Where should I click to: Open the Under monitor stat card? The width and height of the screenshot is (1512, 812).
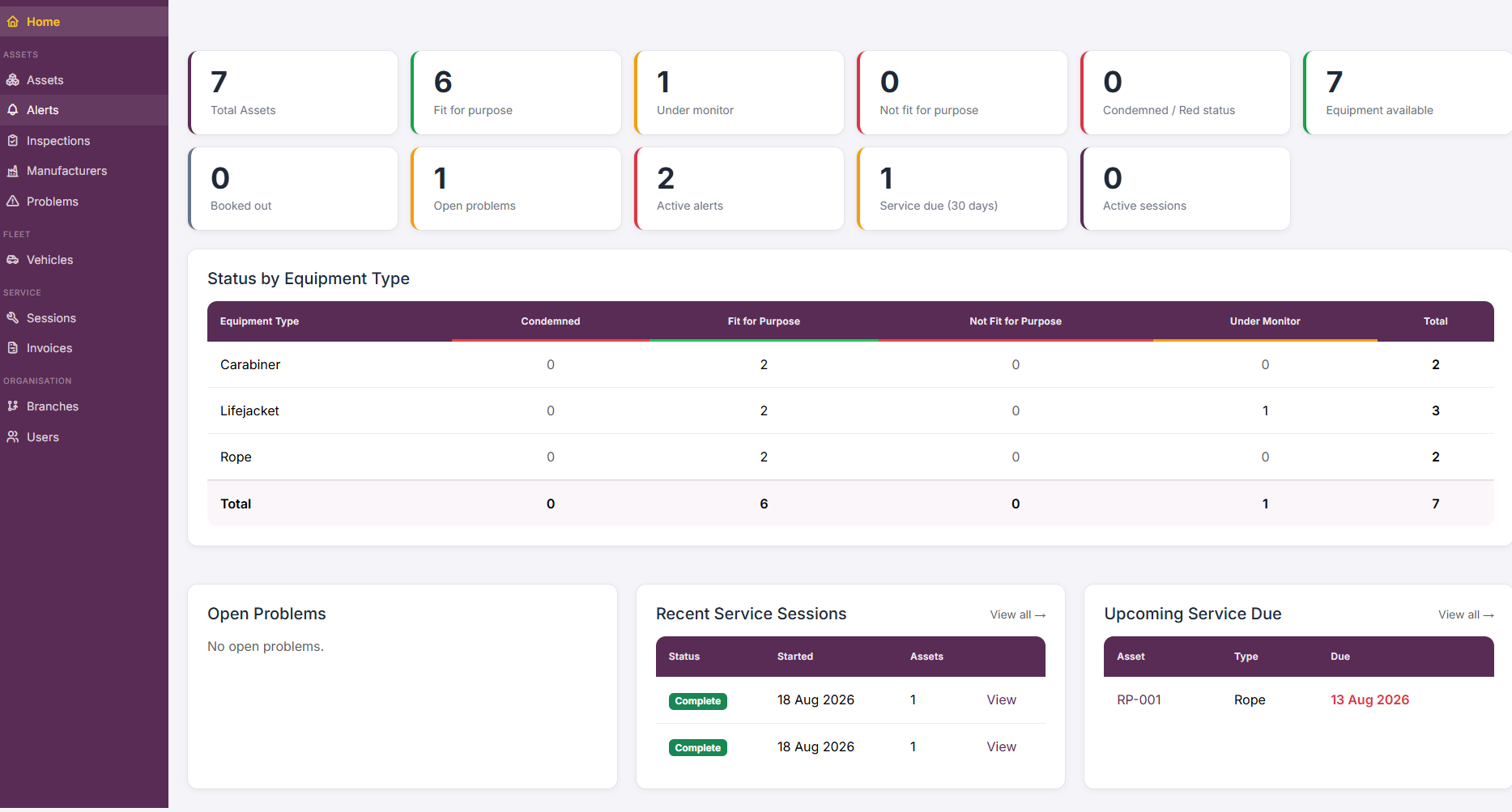(739, 92)
